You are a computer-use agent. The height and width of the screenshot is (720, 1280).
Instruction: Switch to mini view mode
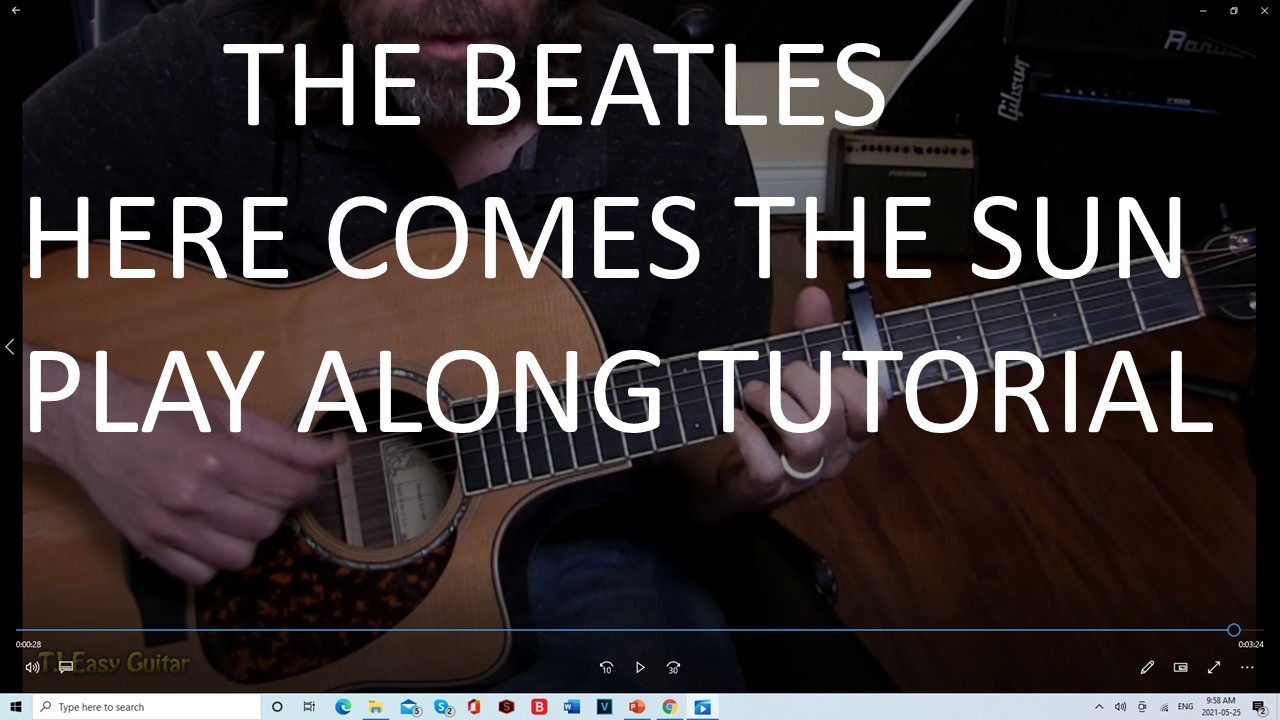click(x=1180, y=667)
